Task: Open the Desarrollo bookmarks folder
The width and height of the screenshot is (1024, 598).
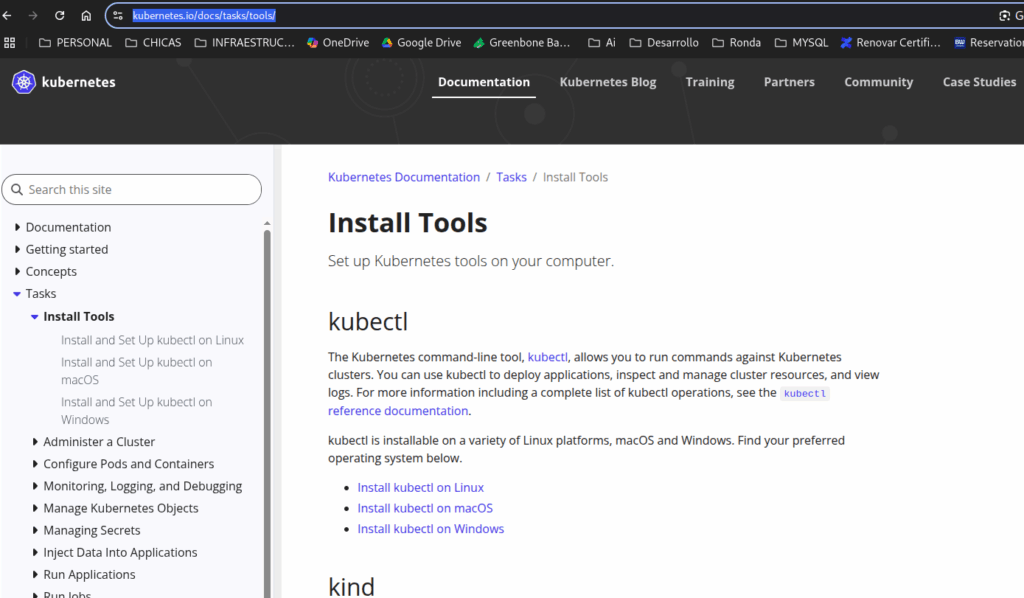Action: click(x=664, y=42)
